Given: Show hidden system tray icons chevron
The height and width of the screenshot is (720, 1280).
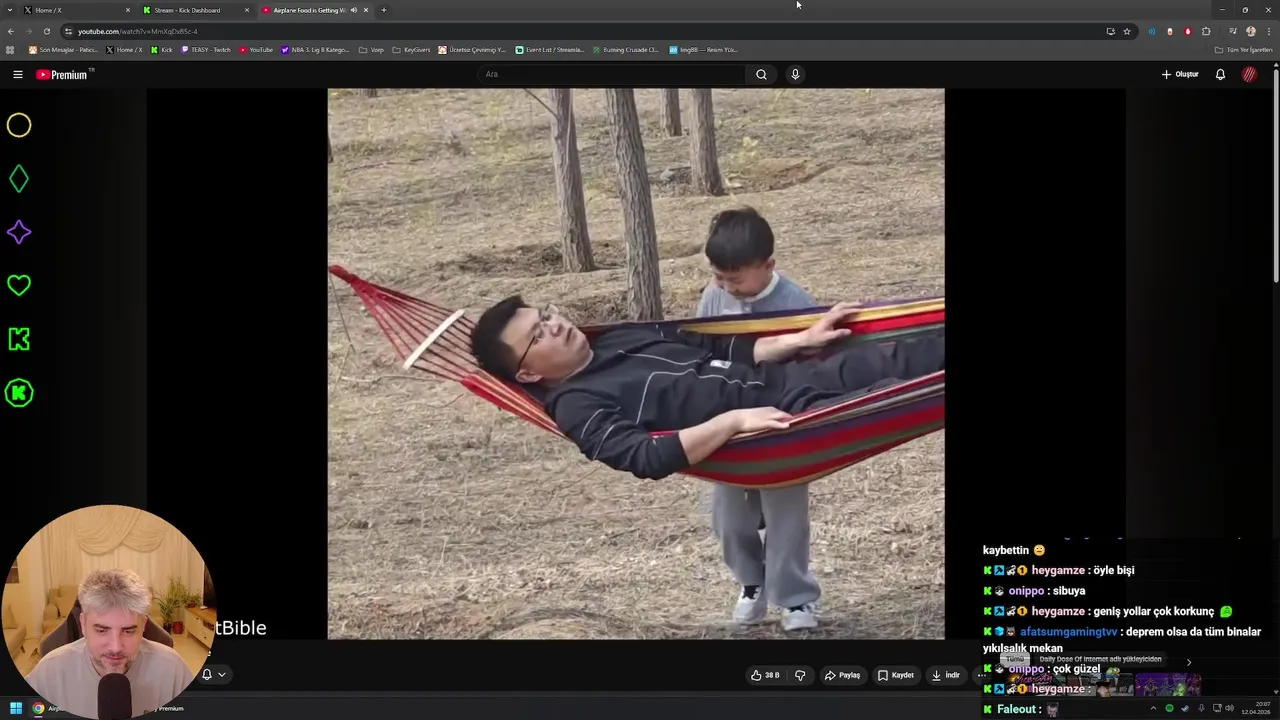Looking at the screenshot, I should pos(1153,708).
